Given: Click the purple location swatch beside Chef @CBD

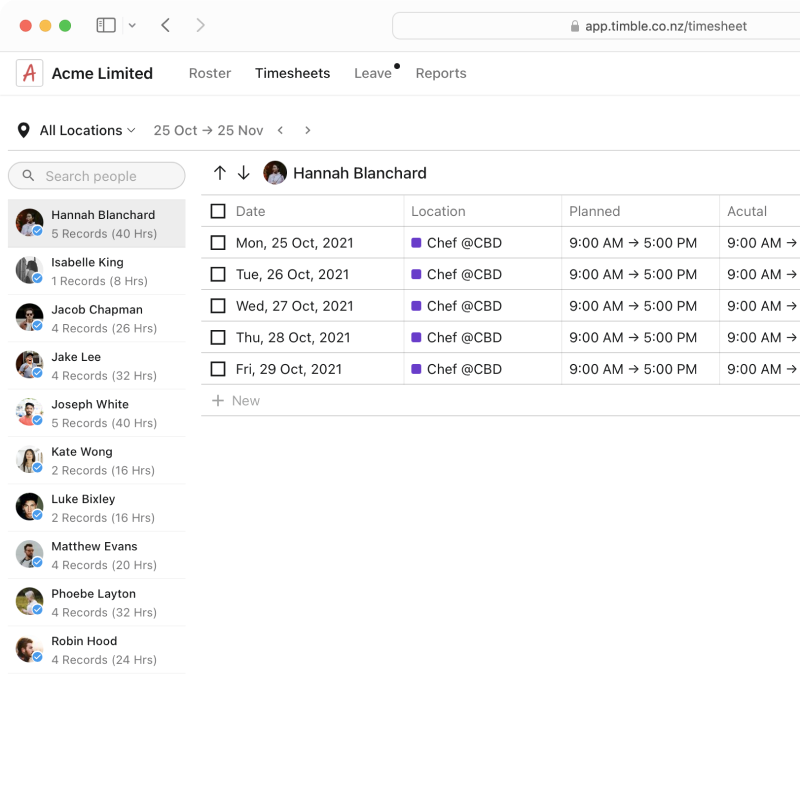Looking at the screenshot, I should point(418,242).
